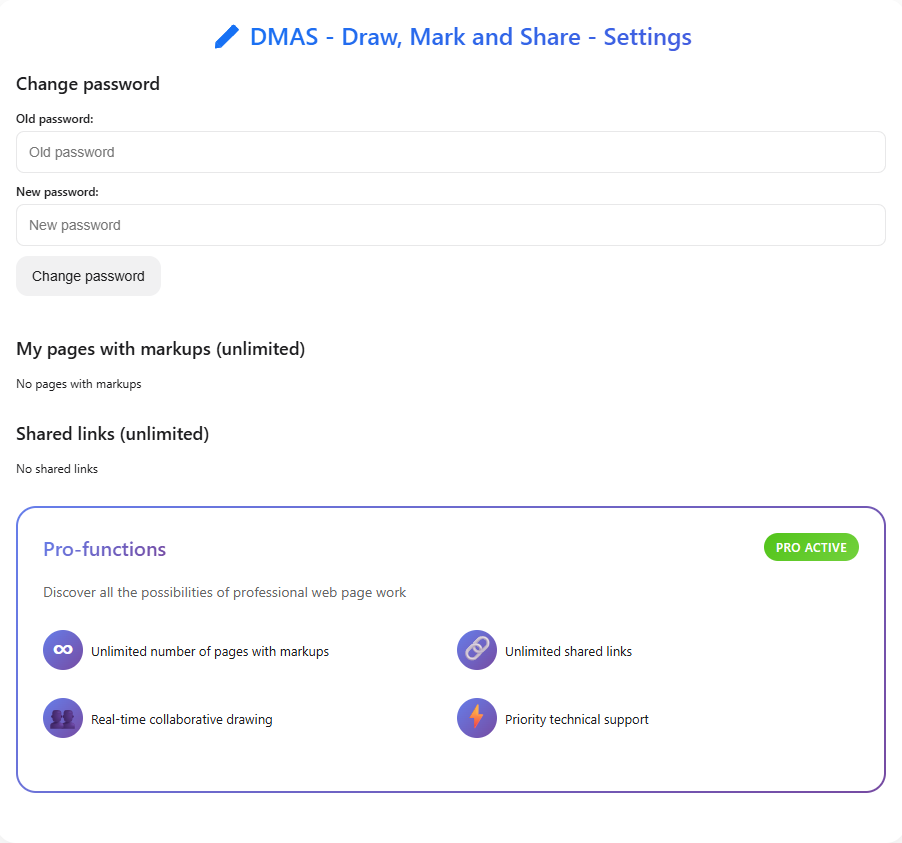
Task: Select the 'No pages with markups' text
Action: [78, 383]
